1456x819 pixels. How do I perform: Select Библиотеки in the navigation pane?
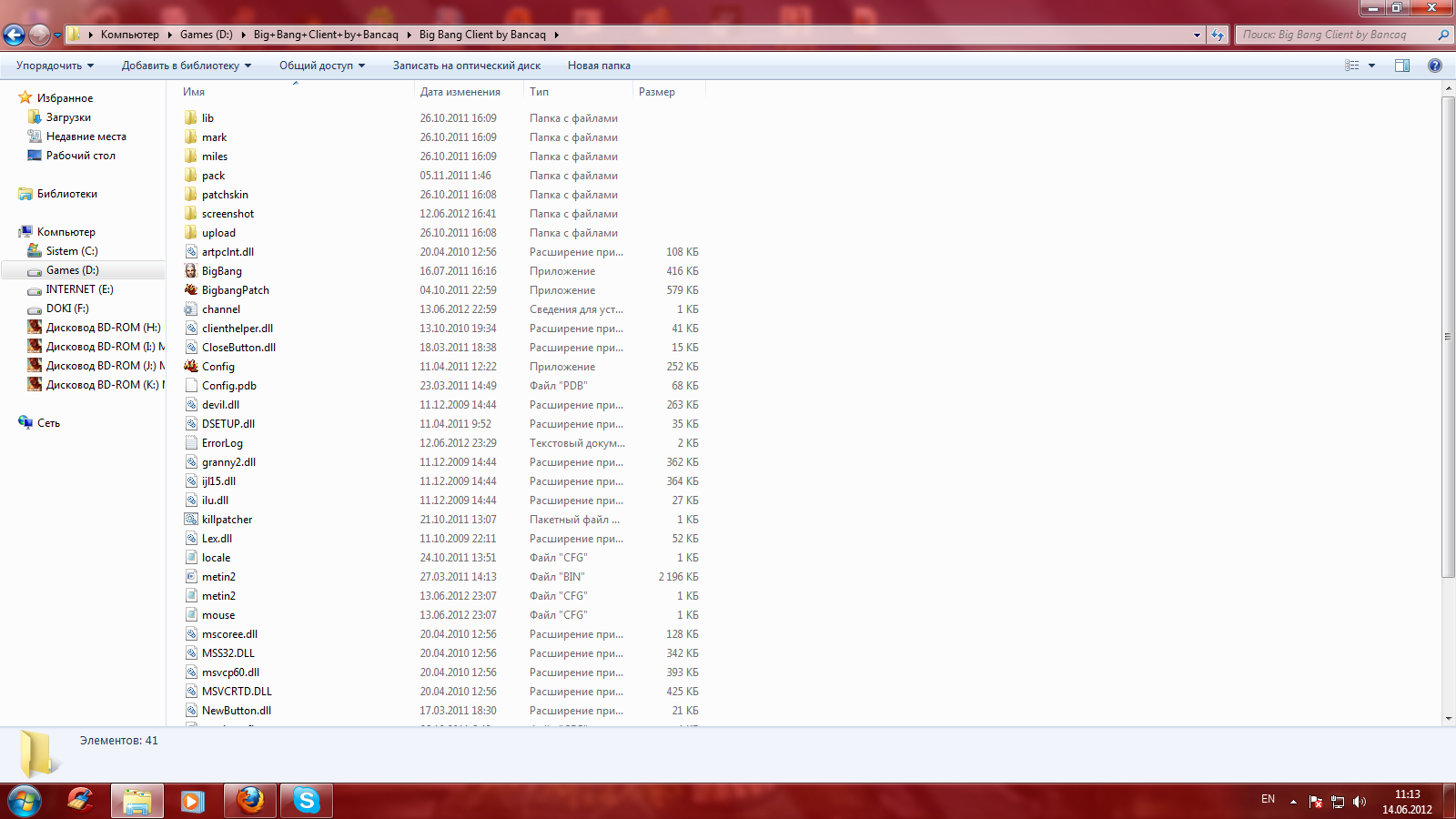pyautogui.click(x=66, y=194)
